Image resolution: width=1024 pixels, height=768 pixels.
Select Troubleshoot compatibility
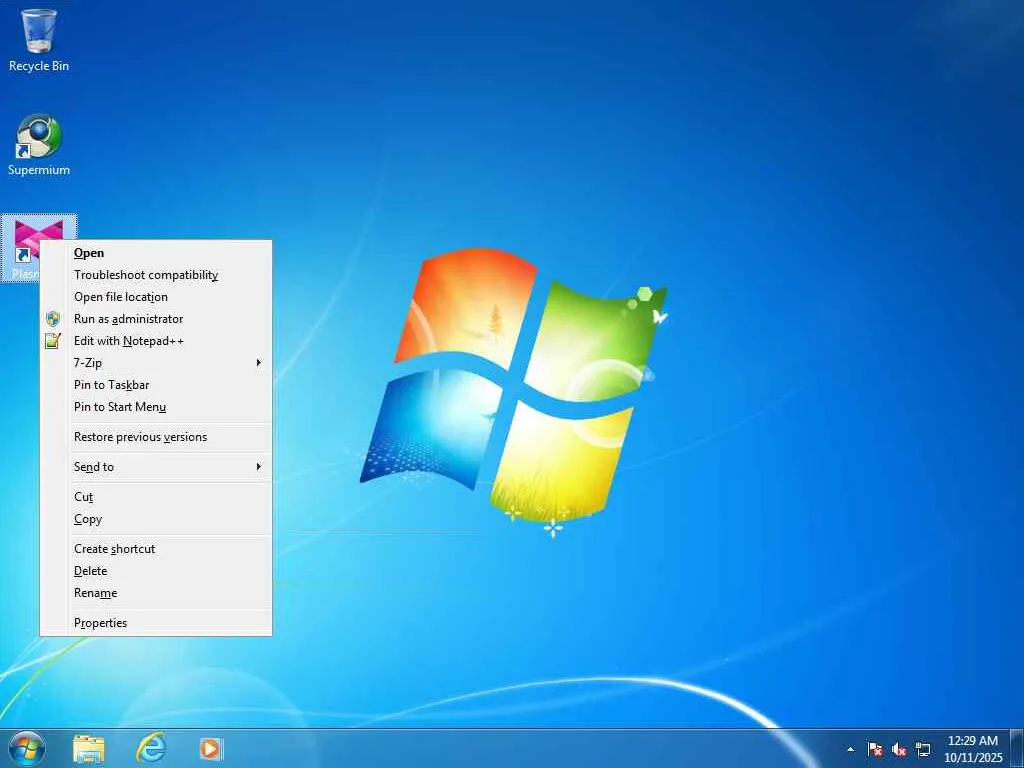(x=155, y=275)
